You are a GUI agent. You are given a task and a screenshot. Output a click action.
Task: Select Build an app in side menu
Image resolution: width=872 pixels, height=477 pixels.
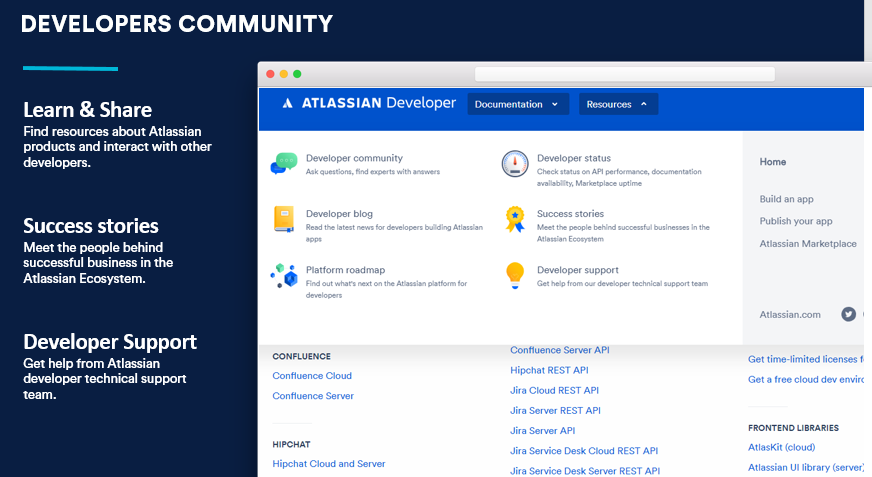786,199
